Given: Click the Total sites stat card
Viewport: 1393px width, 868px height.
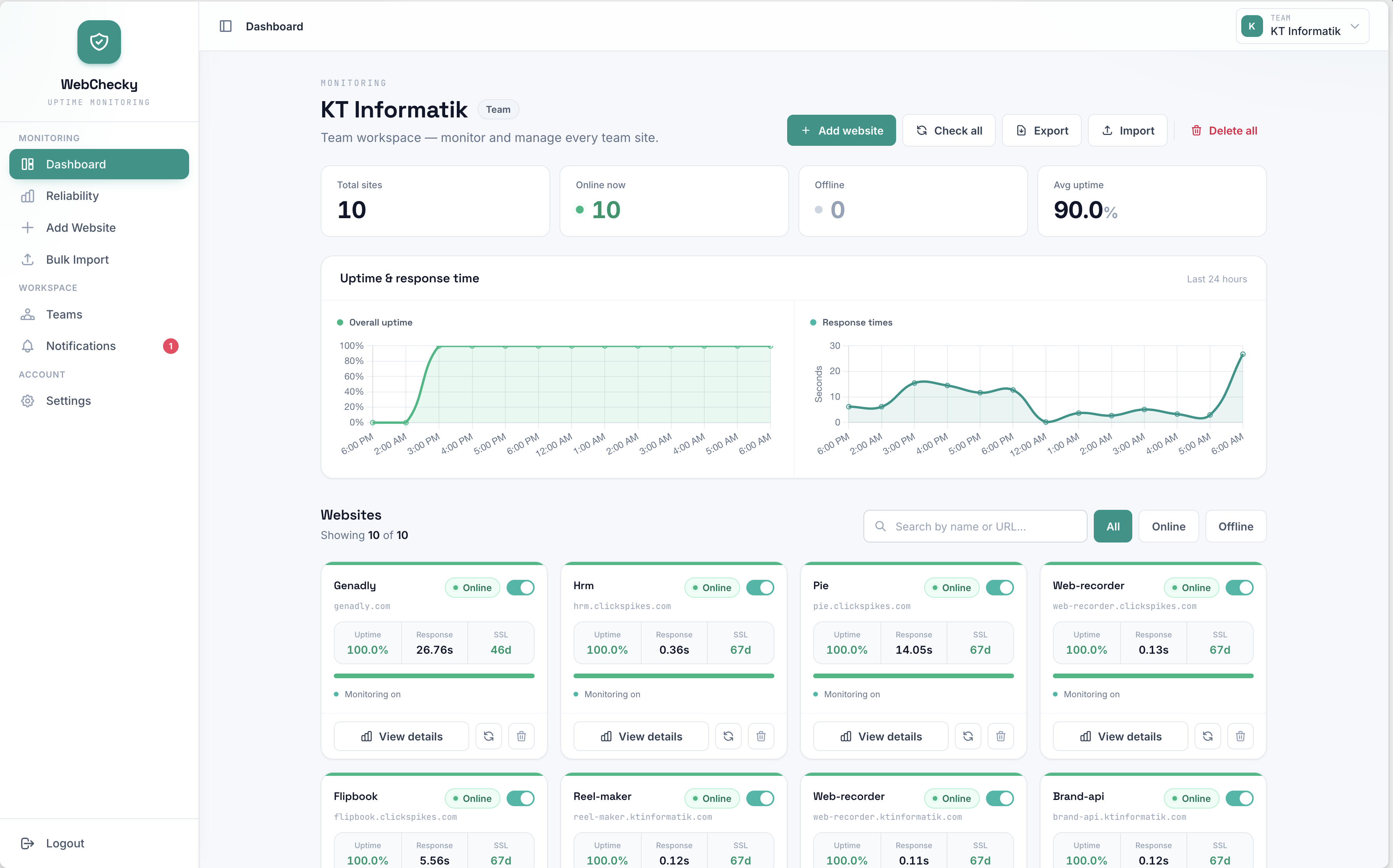Looking at the screenshot, I should (x=435, y=201).
